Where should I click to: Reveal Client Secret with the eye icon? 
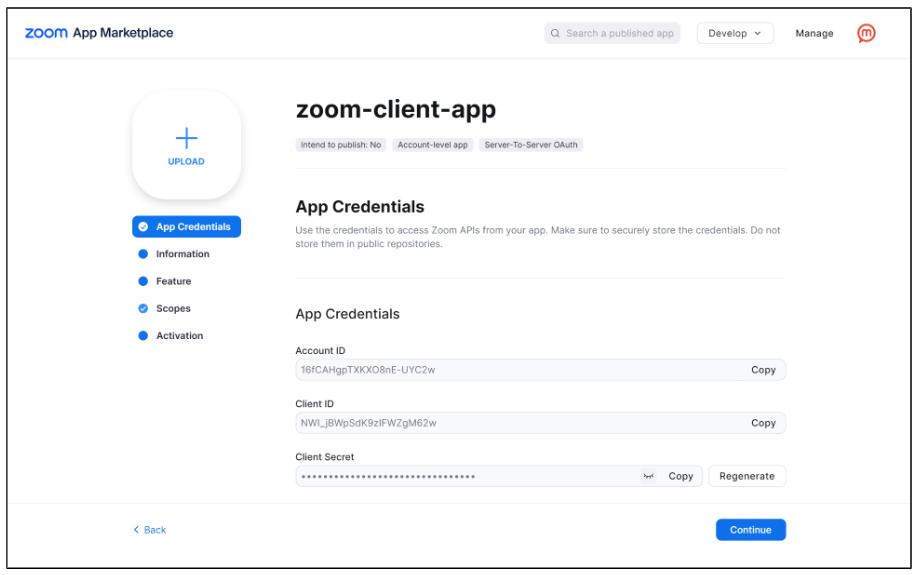click(x=648, y=476)
